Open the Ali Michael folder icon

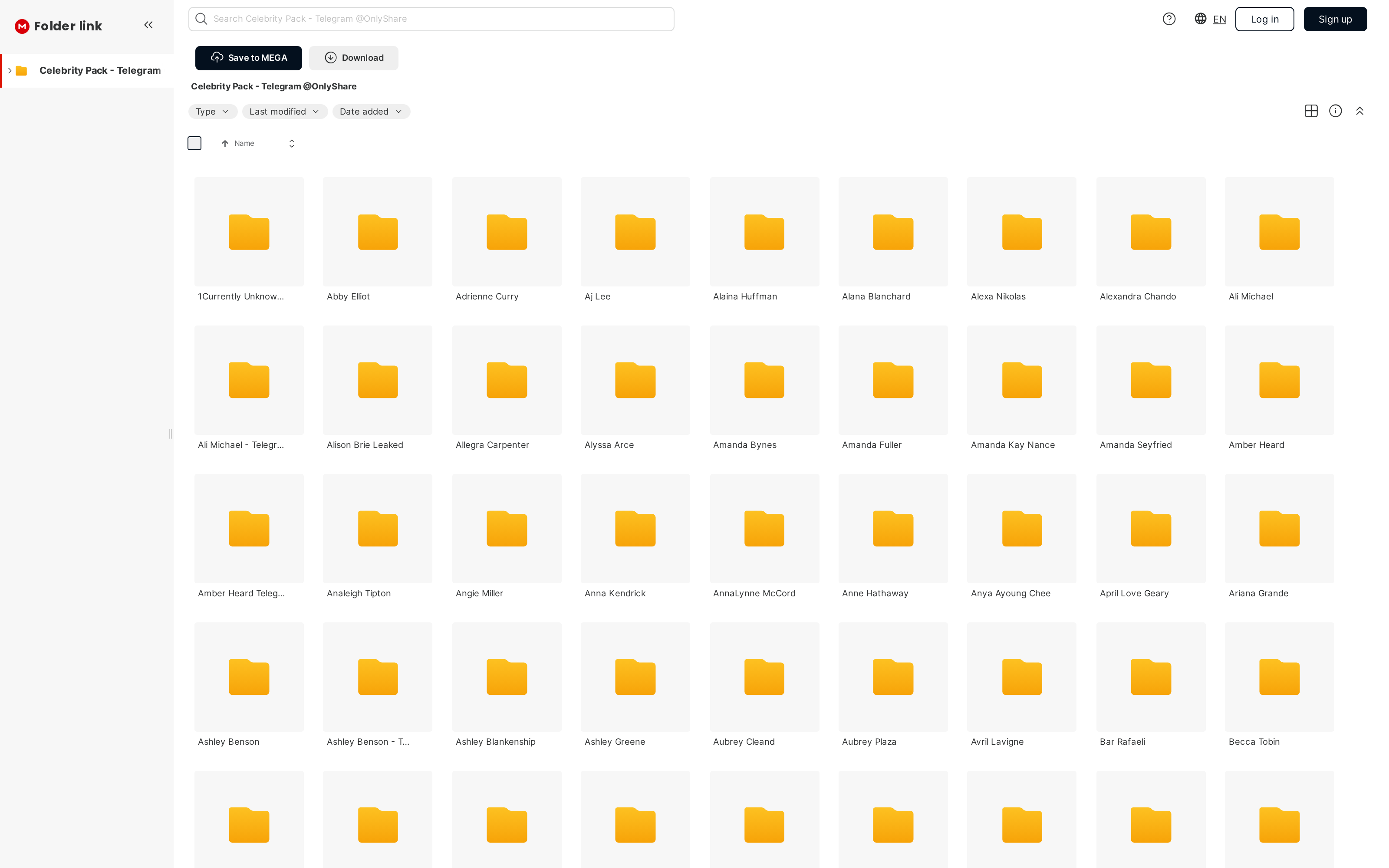point(1279,232)
